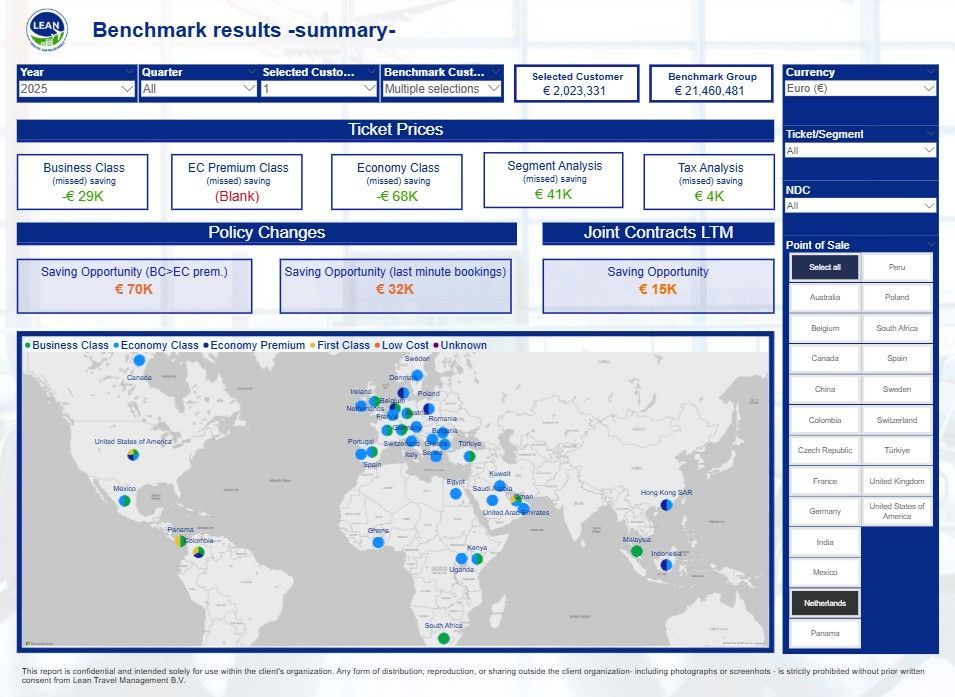The image size is (955, 697).
Task: Select Mexico in Point of Sale
Action: (x=825, y=572)
